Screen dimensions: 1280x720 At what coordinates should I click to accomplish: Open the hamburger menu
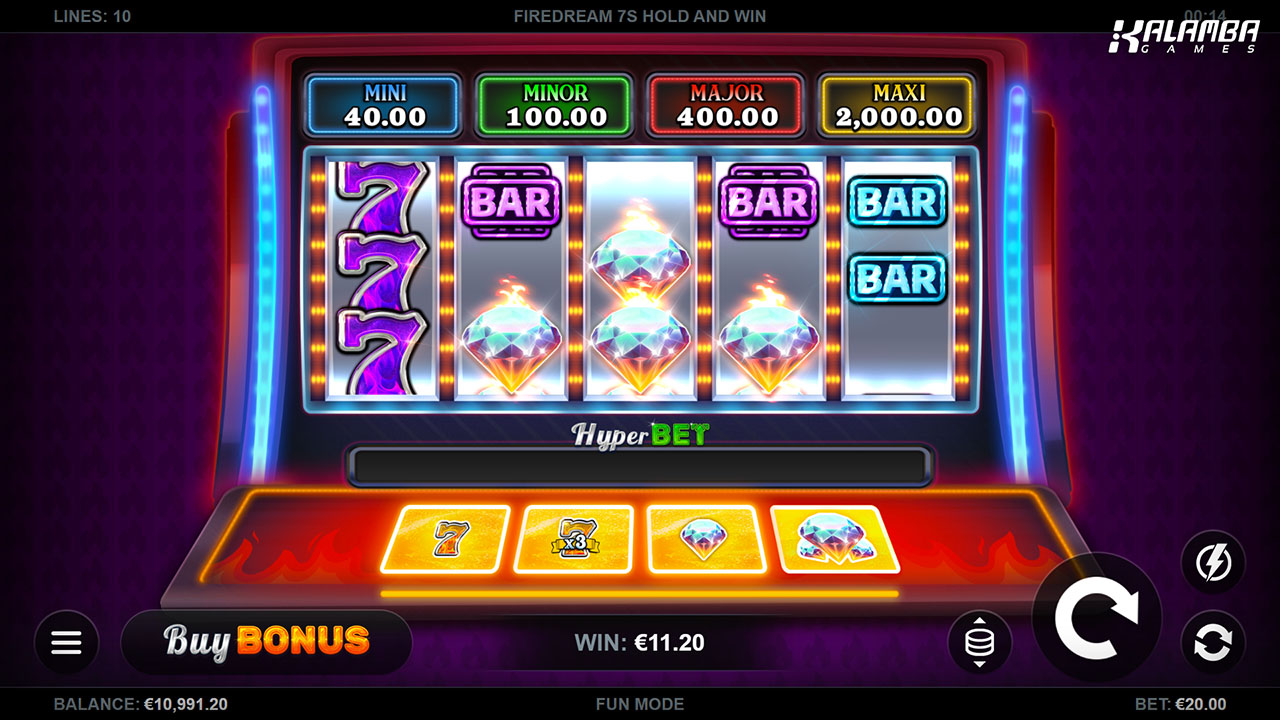[66, 642]
